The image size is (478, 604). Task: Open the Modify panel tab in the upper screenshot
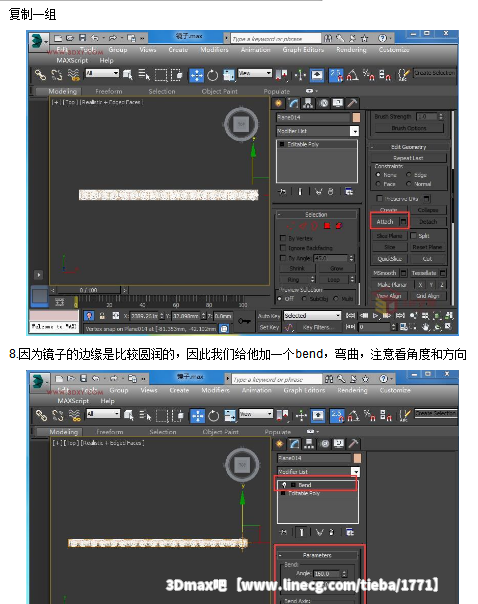click(x=293, y=103)
